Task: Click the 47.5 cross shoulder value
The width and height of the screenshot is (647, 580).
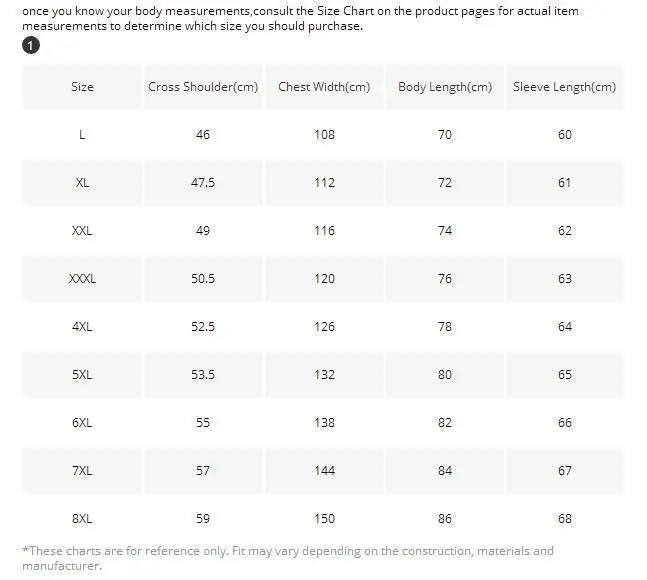Action: (x=203, y=183)
